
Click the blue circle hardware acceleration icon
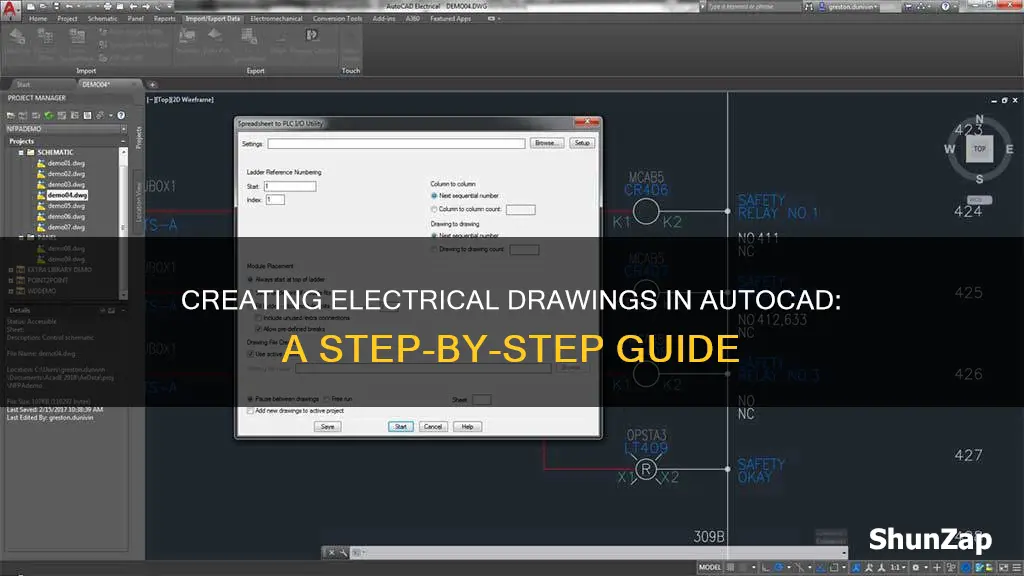[x=965, y=568]
